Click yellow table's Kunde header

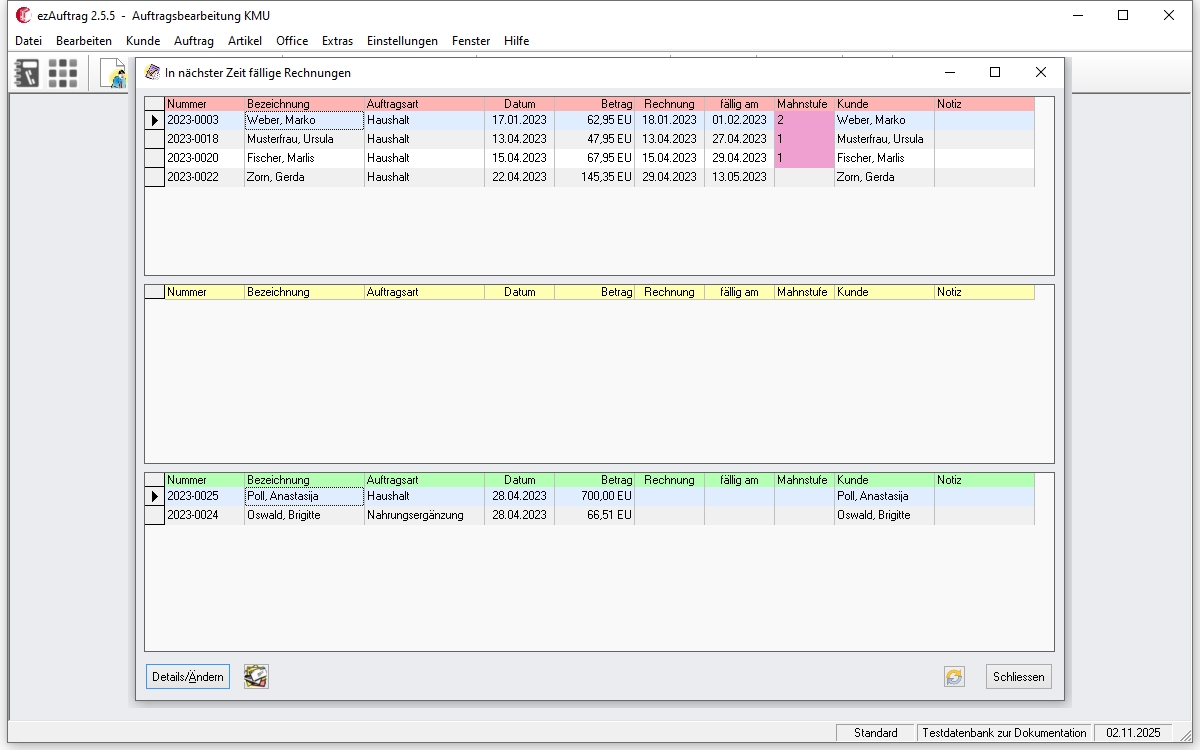pyautogui.click(x=885, y=292)
